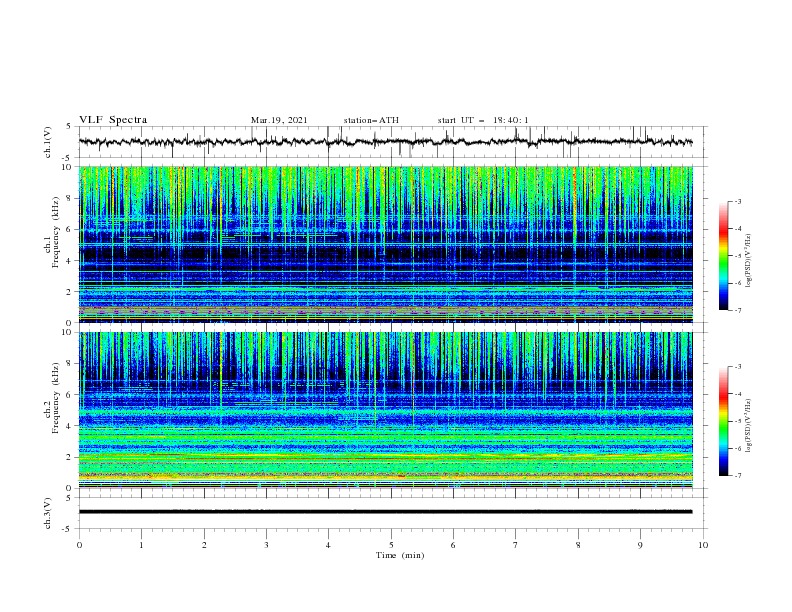Viewport: 792px width, 612px height.
Task: Click the "10" label ending the time axis
Action: pos(703,545)
